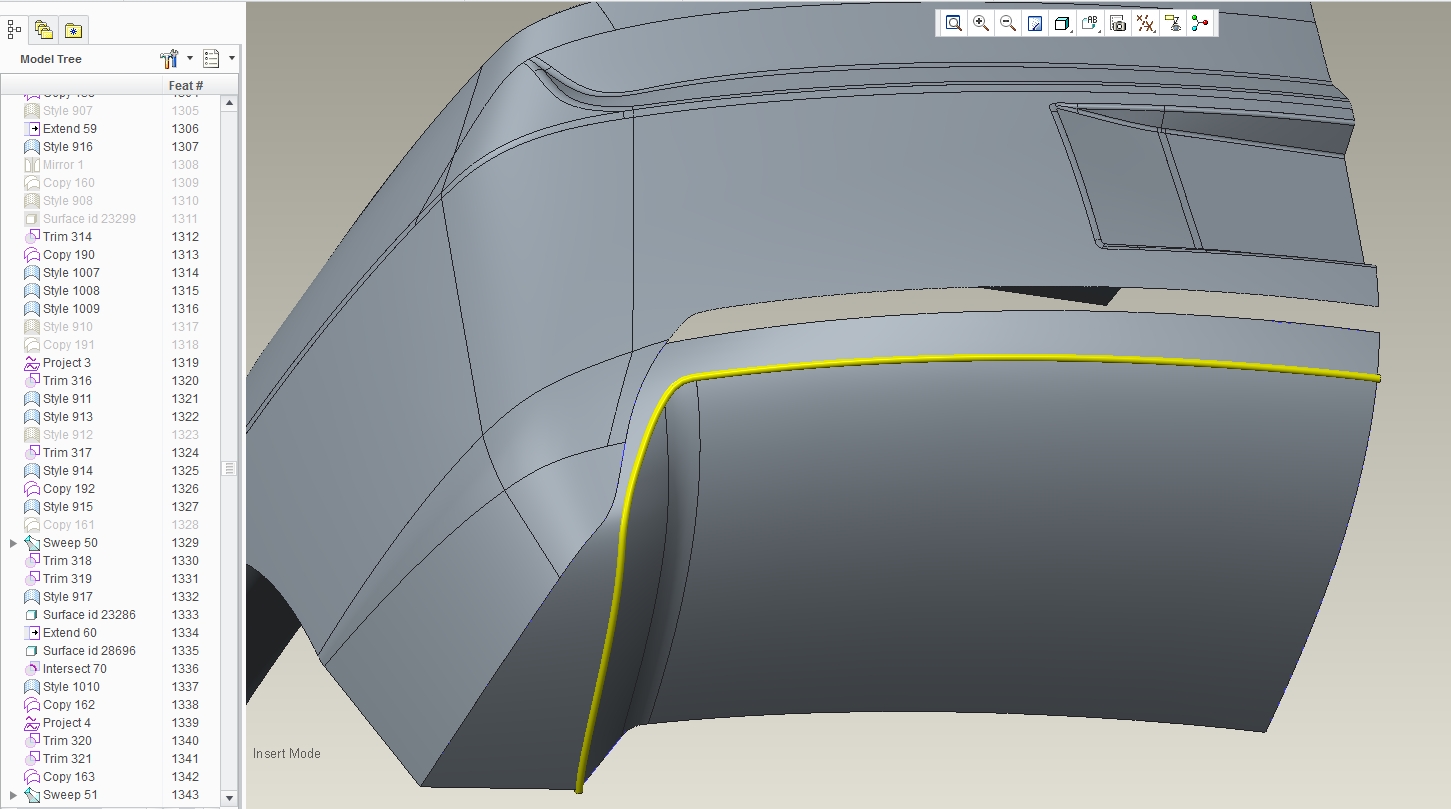Select the Zoom Out tool
Screen dimensions: 1451x809
(1008, 23)
